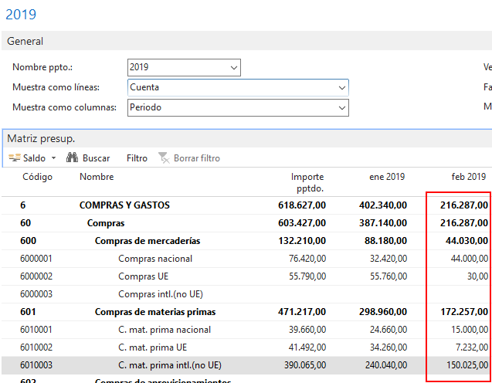Select the Compras de materias primas row

(155, 312)
